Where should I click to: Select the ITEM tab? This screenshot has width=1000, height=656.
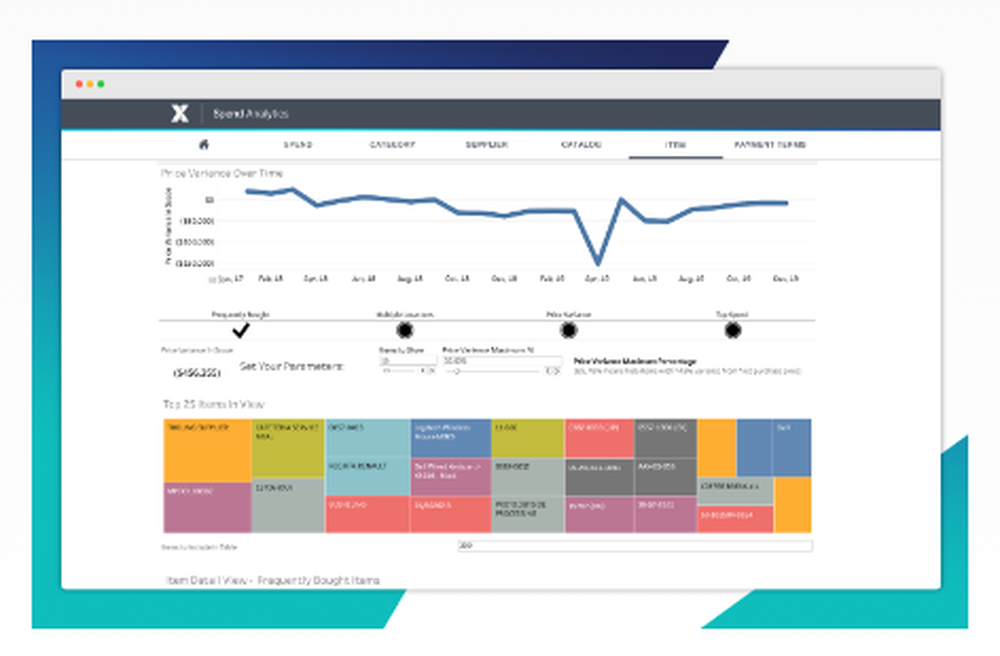click(x=675, y=145)
